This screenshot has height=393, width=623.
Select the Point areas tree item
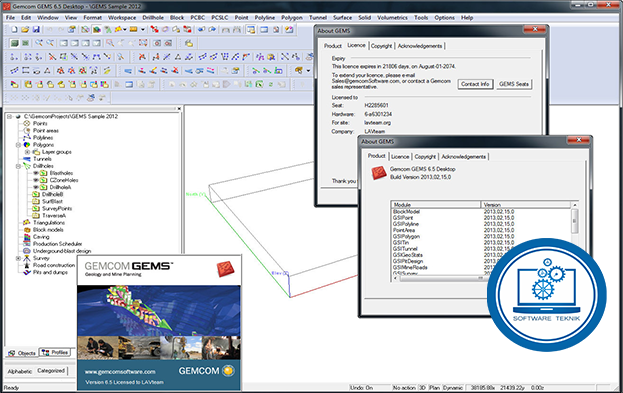(46, 131)
